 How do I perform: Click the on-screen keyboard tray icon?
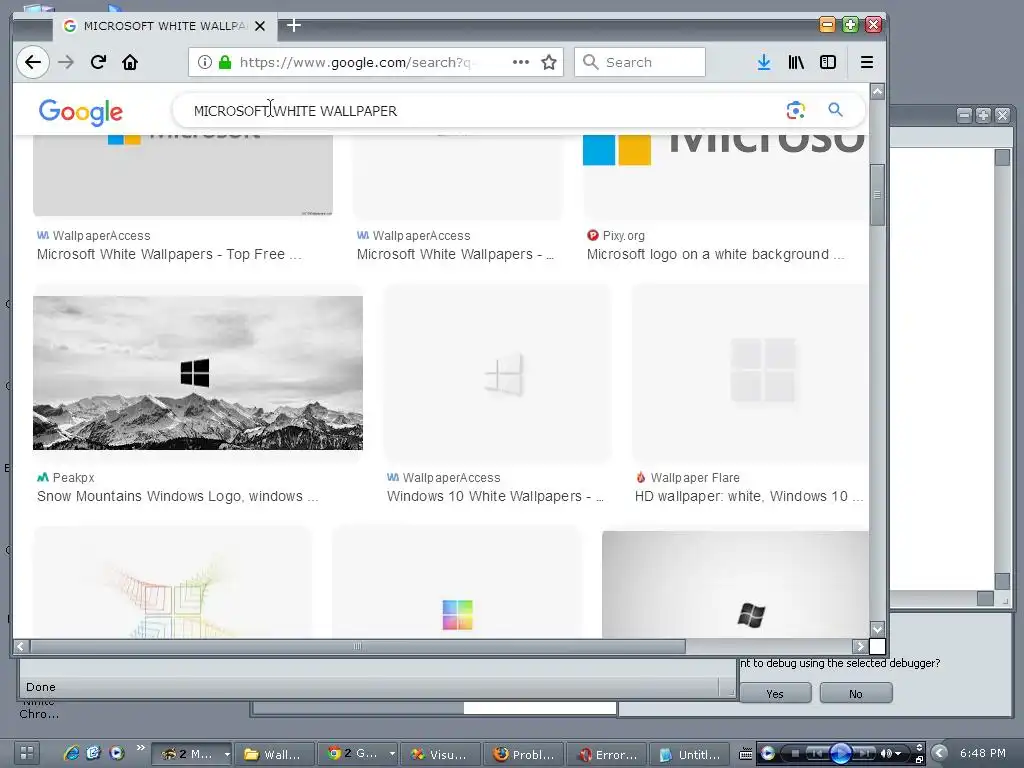pyautogui.click(x=745, y=754)
